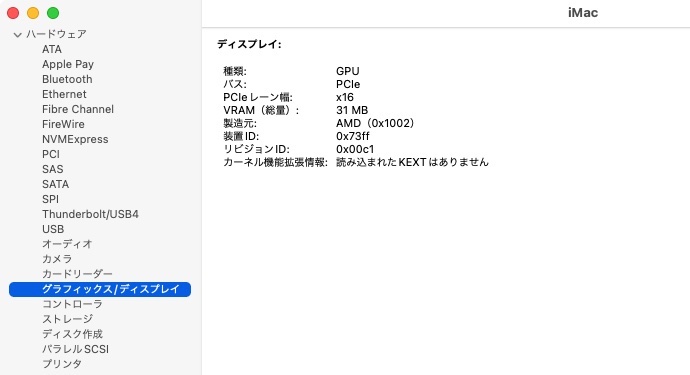The image size is (690, 375).
Task: Click the 装置ID: label
Action: pos(241,136)
